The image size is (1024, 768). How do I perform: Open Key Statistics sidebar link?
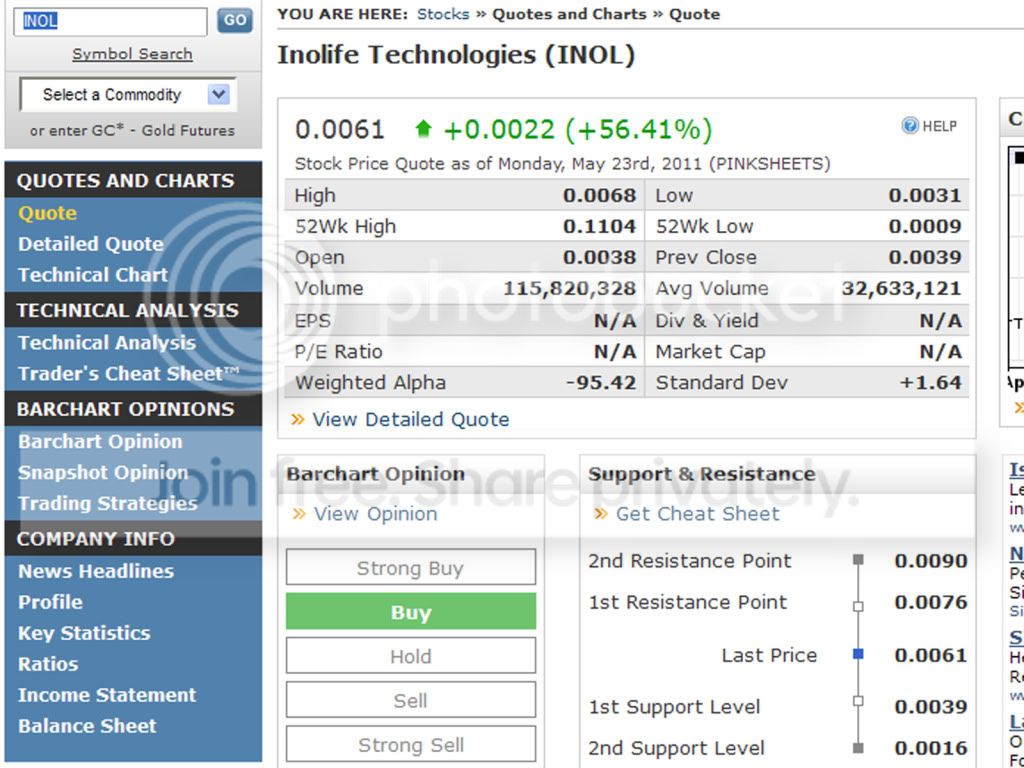coord(84,633)
